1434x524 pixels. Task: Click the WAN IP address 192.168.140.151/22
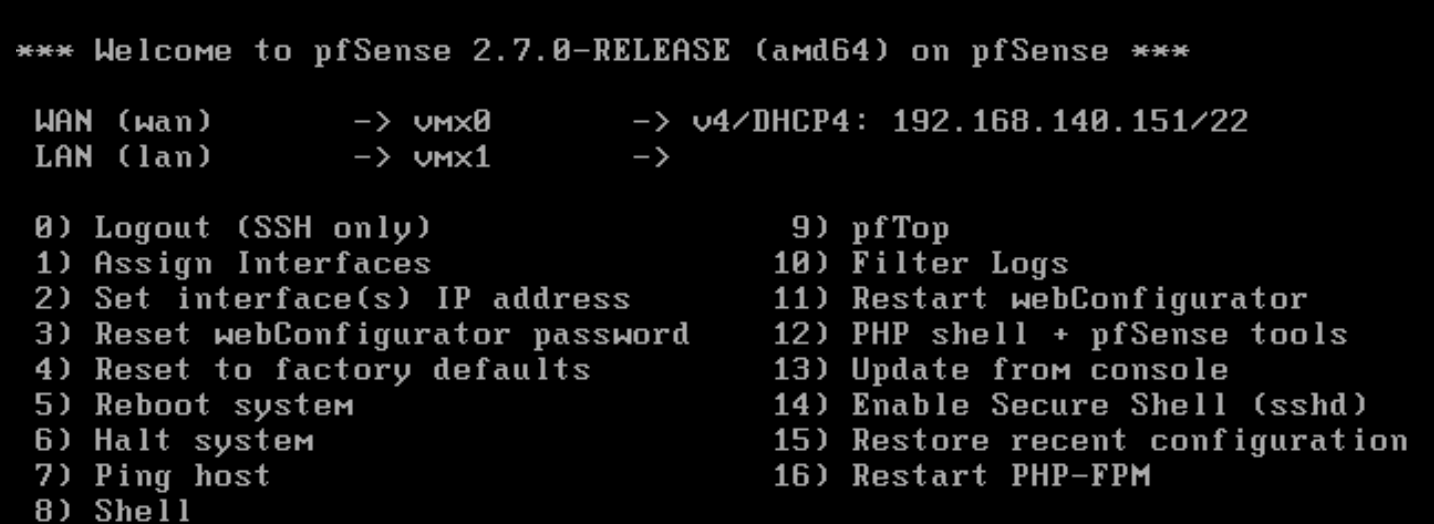coord(1070,122)
